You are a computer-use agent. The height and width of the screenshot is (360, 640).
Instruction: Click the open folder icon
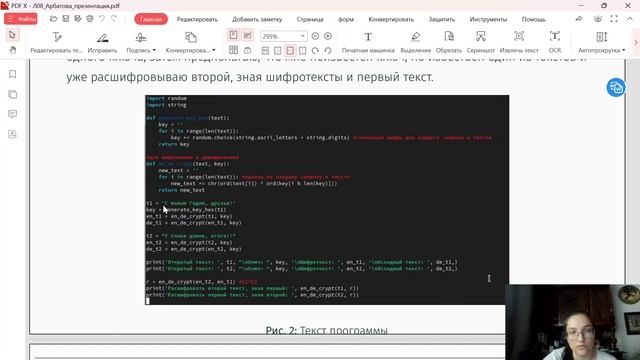(x=53, y=19)
